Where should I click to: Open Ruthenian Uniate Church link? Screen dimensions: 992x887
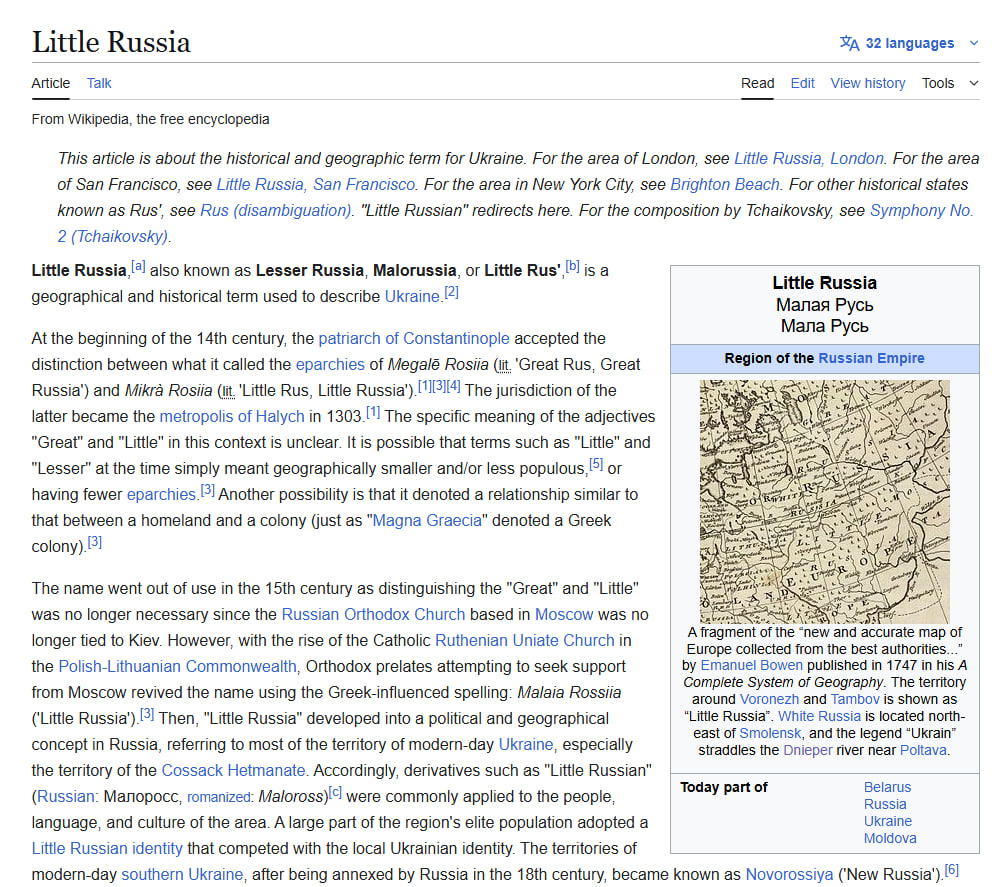click(x=524, y=640)
